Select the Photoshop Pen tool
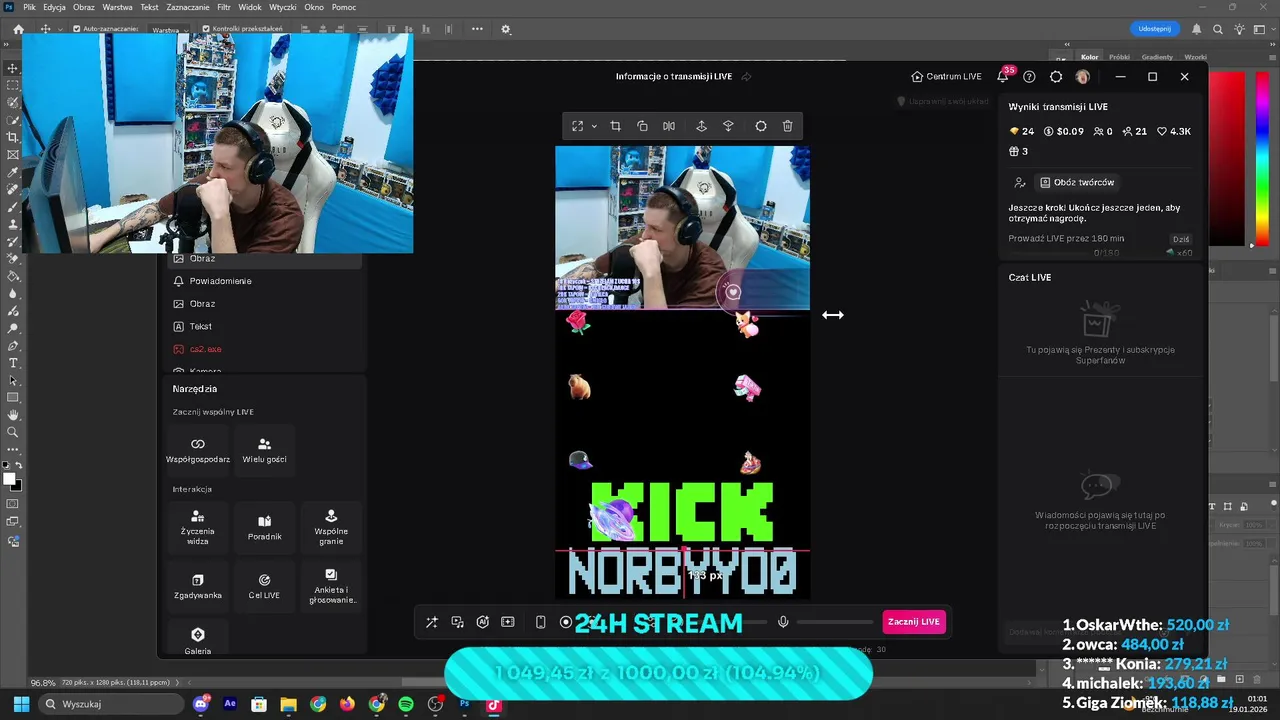Image resolution: width=1280 pixels, height=720 pixels. [x=13, y=345]
